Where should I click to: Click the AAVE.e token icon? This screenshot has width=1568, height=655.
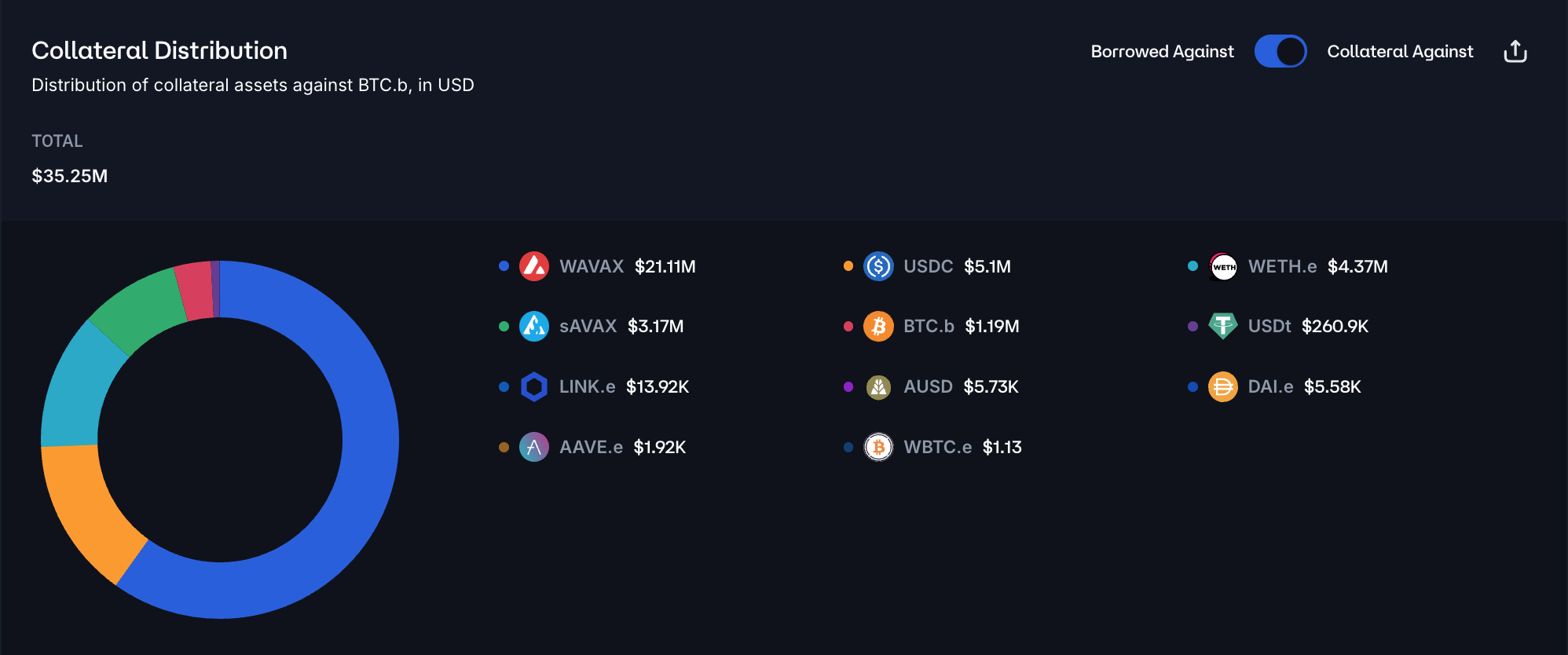pyautogui.click(x=534, y=447)
